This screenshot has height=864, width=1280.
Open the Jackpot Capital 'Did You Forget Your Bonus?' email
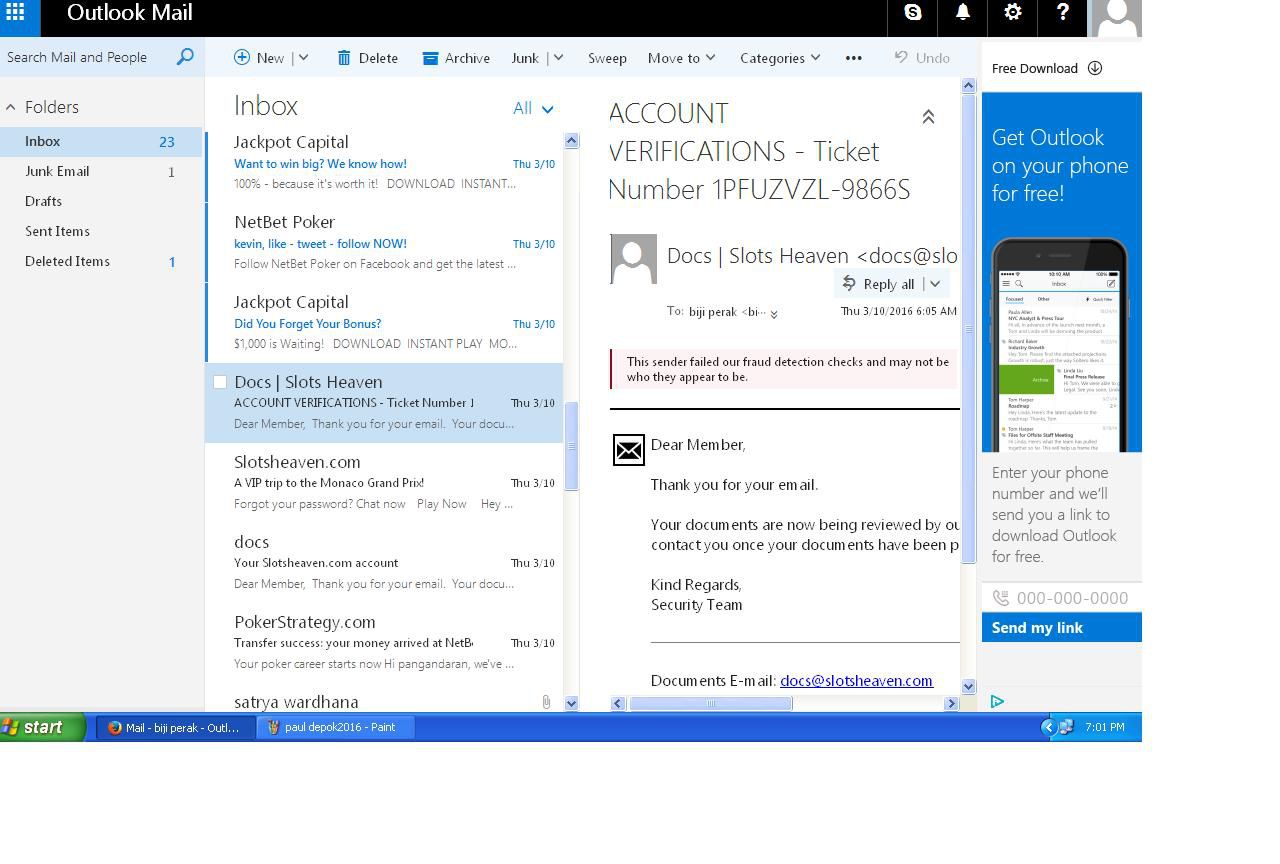click(x=385, y=323)
